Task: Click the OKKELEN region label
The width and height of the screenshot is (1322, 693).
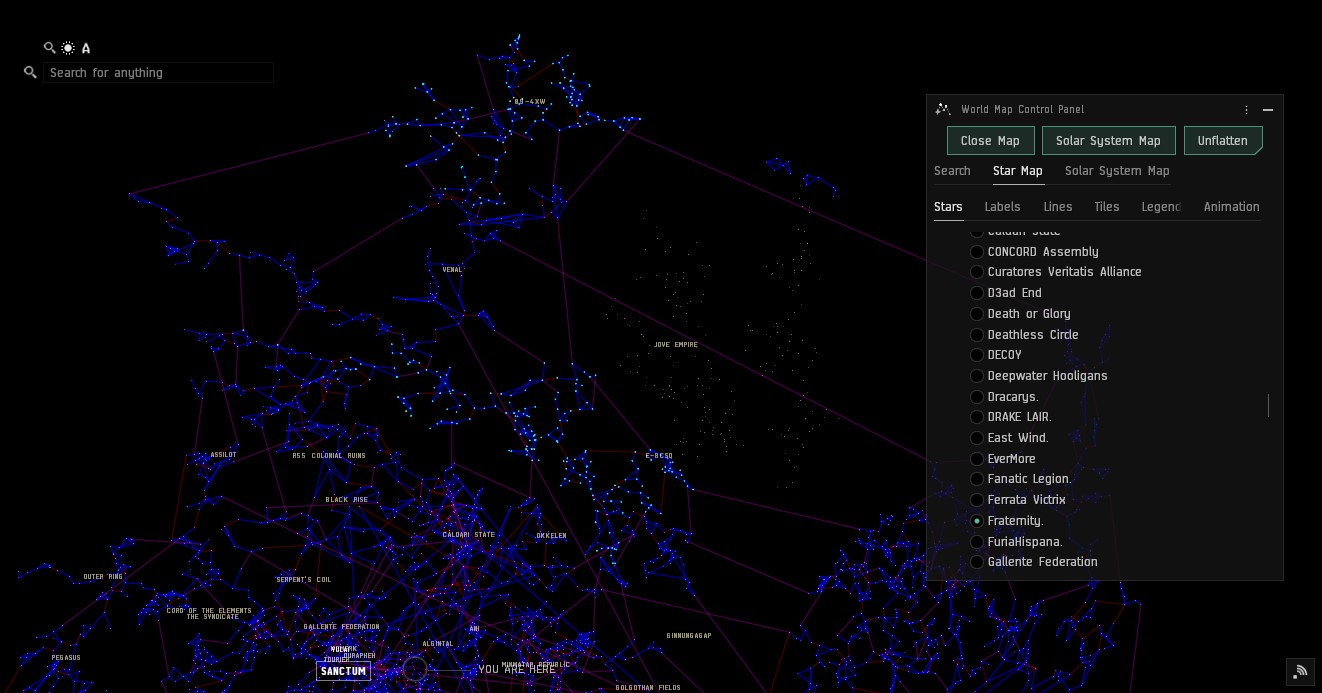Action: (551, 536)
